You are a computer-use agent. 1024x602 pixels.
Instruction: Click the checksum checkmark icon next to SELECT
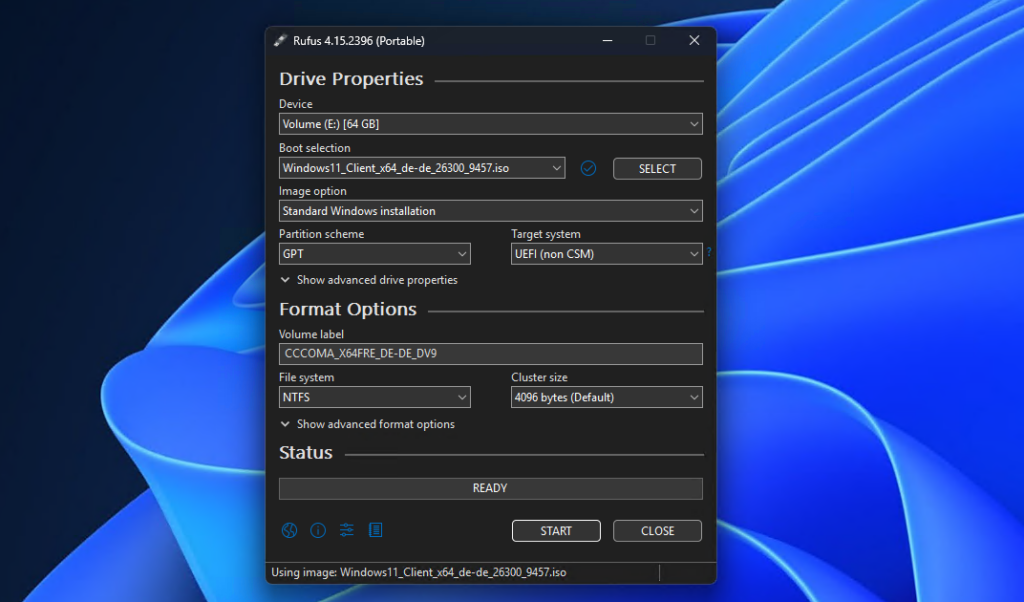click(588, 168)
